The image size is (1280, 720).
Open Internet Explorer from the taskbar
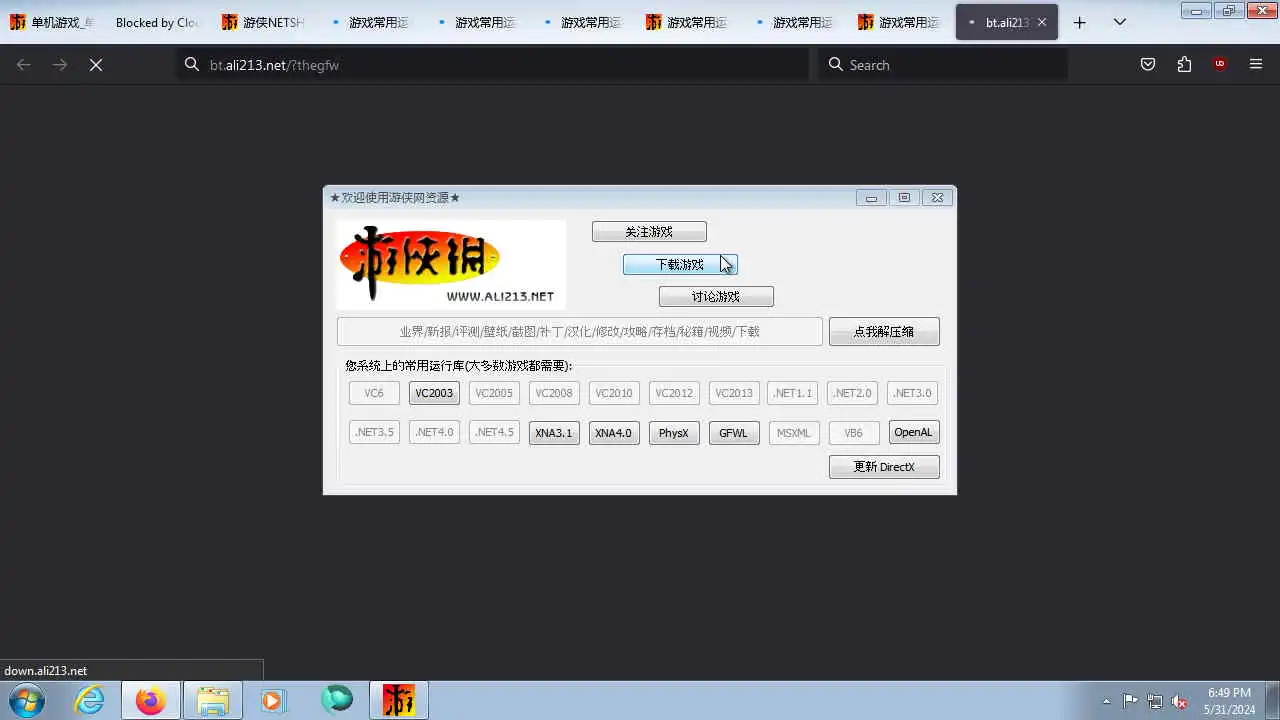click(90, 700)
